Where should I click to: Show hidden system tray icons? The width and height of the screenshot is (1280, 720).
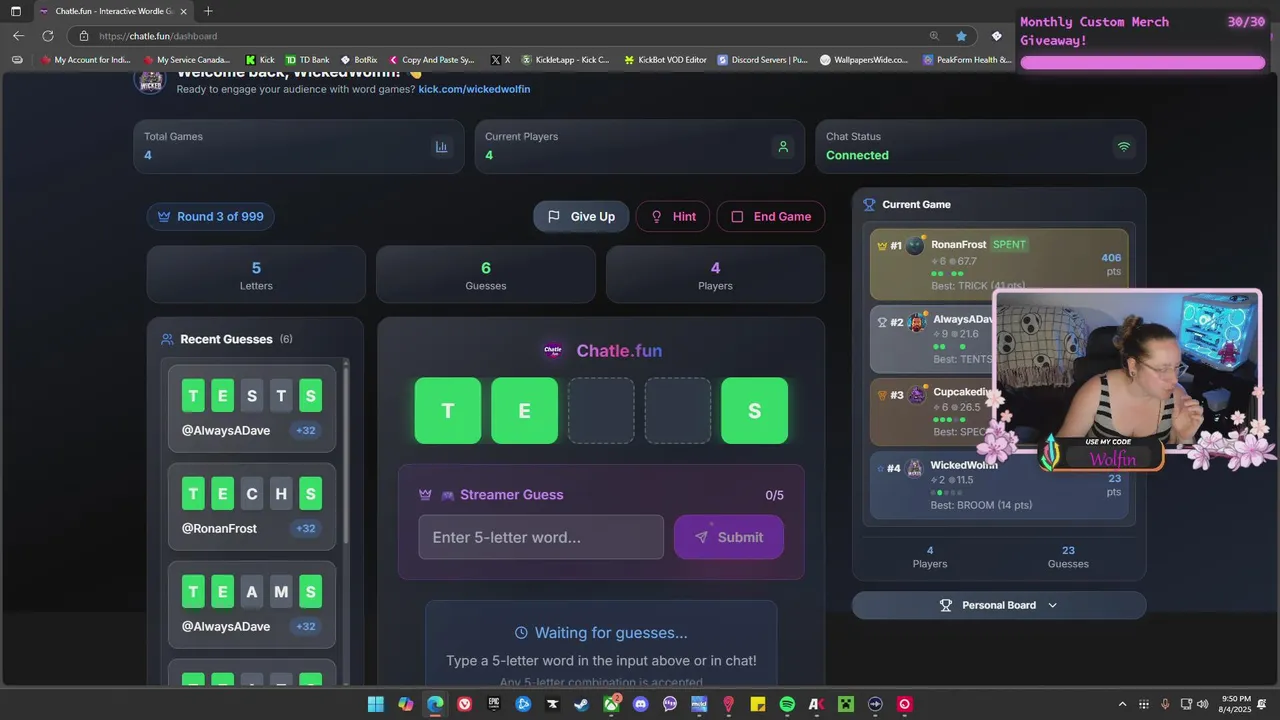point(1122,704)
